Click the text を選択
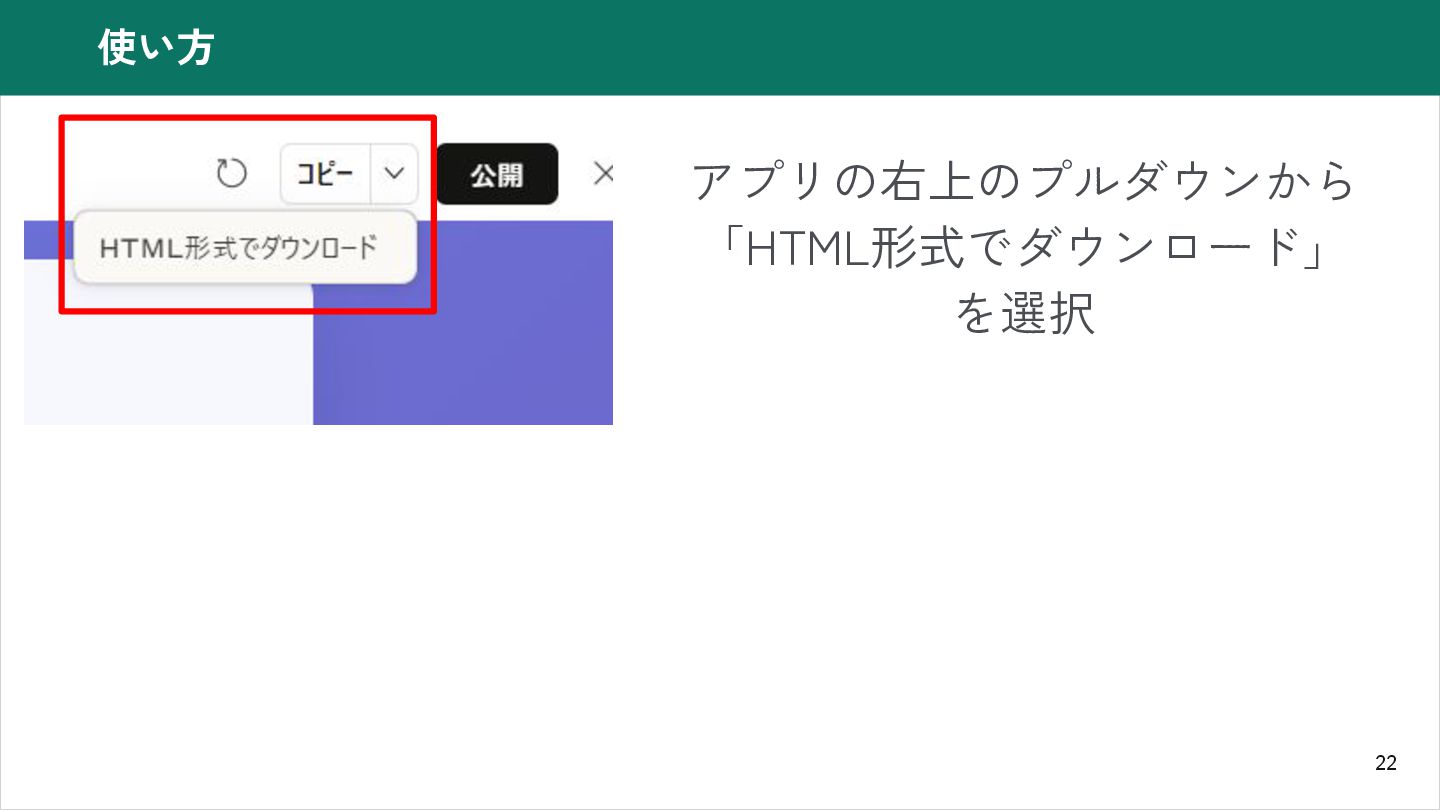The width and height of the screenshot is (1440, 810). [1024, 315]
